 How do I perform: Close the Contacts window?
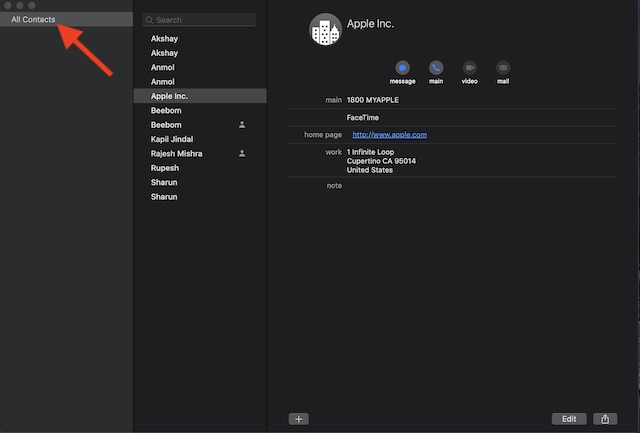(x=7, y=5)
